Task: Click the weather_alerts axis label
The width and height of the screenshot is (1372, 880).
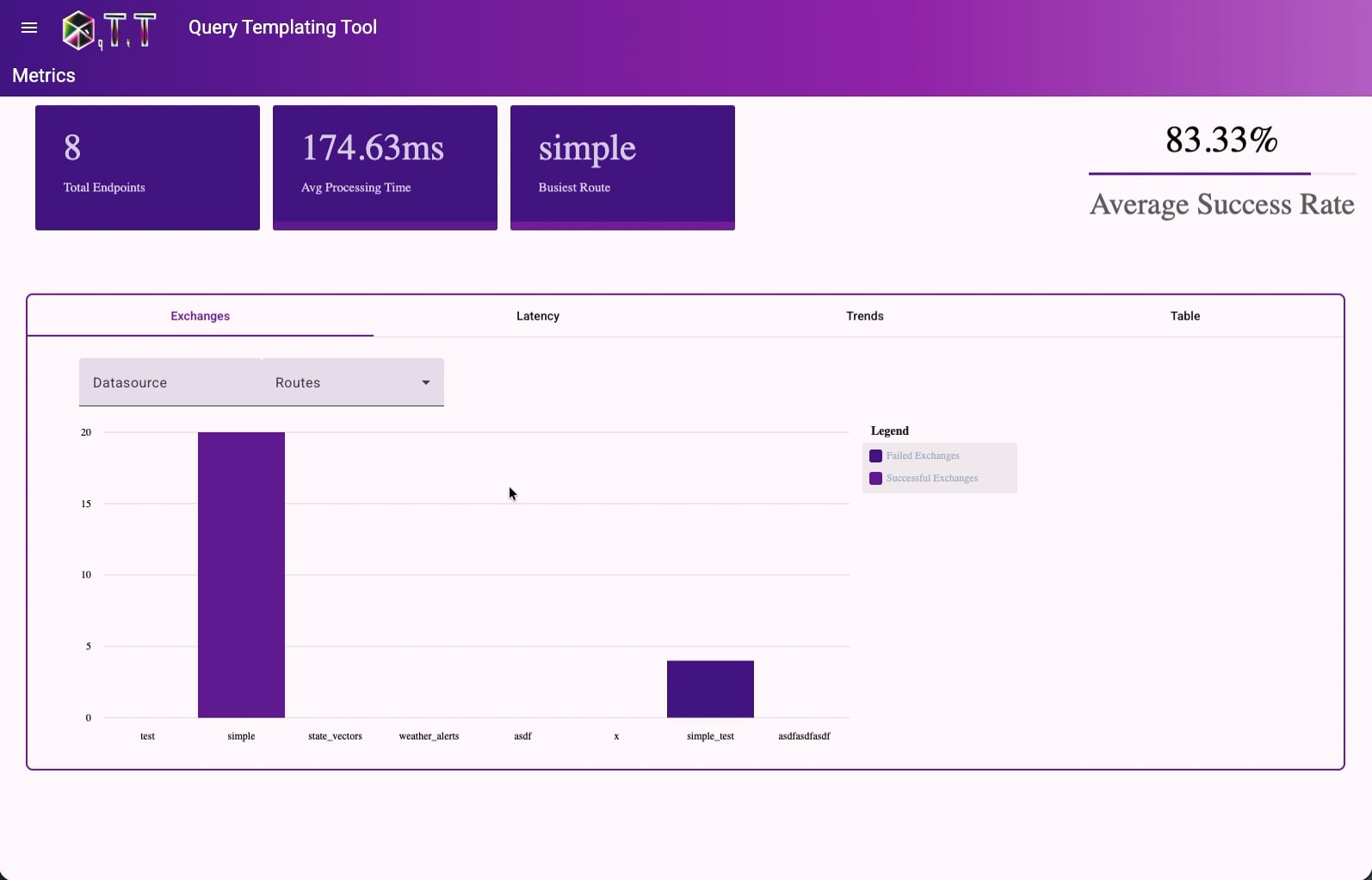Action: (429, 736)
